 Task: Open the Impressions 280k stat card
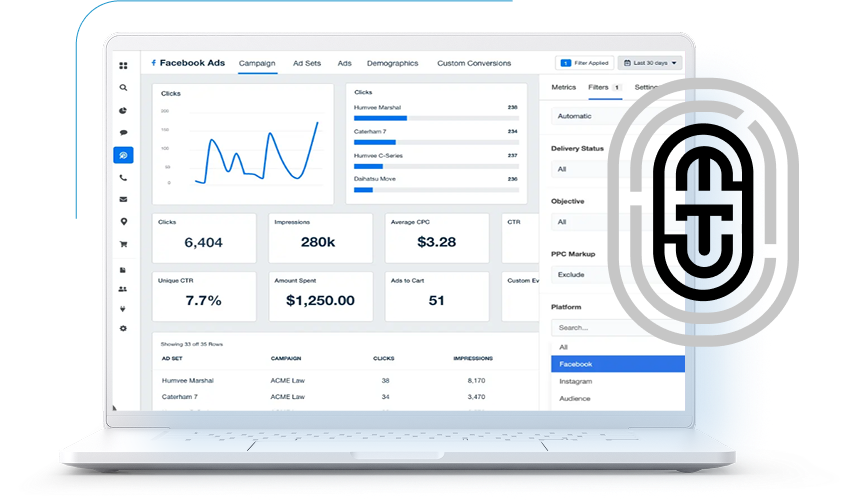(x=321, y=238)
